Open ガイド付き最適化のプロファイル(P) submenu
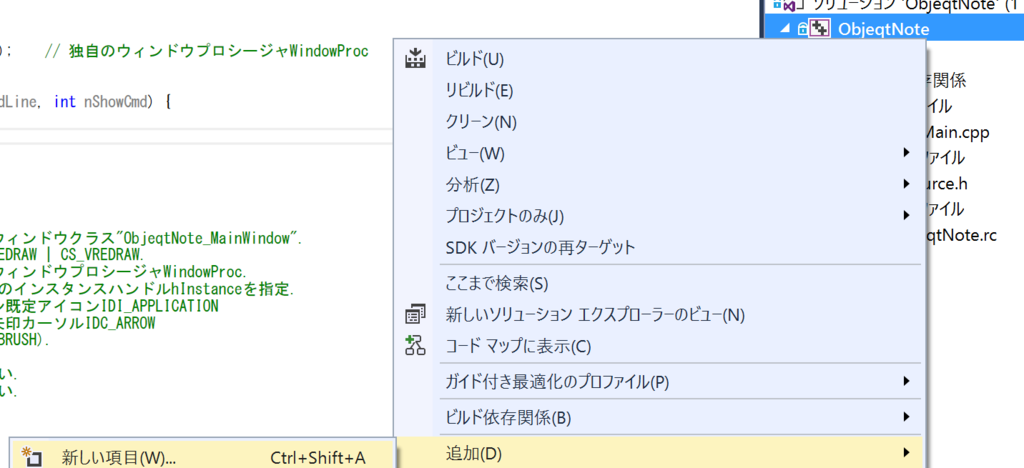This screenshot has width=1024, height=468. (x=660, y=382)
